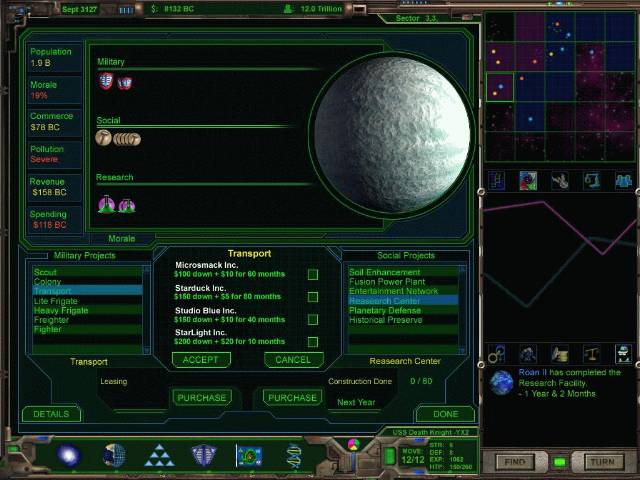This screenshot has height=480, width=640.
Task: Click PURCHASE for the Transport military project
Action: (x=202, y=398)
